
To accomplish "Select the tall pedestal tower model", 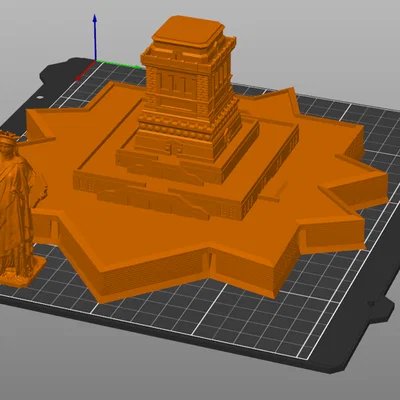I will 188,90.
